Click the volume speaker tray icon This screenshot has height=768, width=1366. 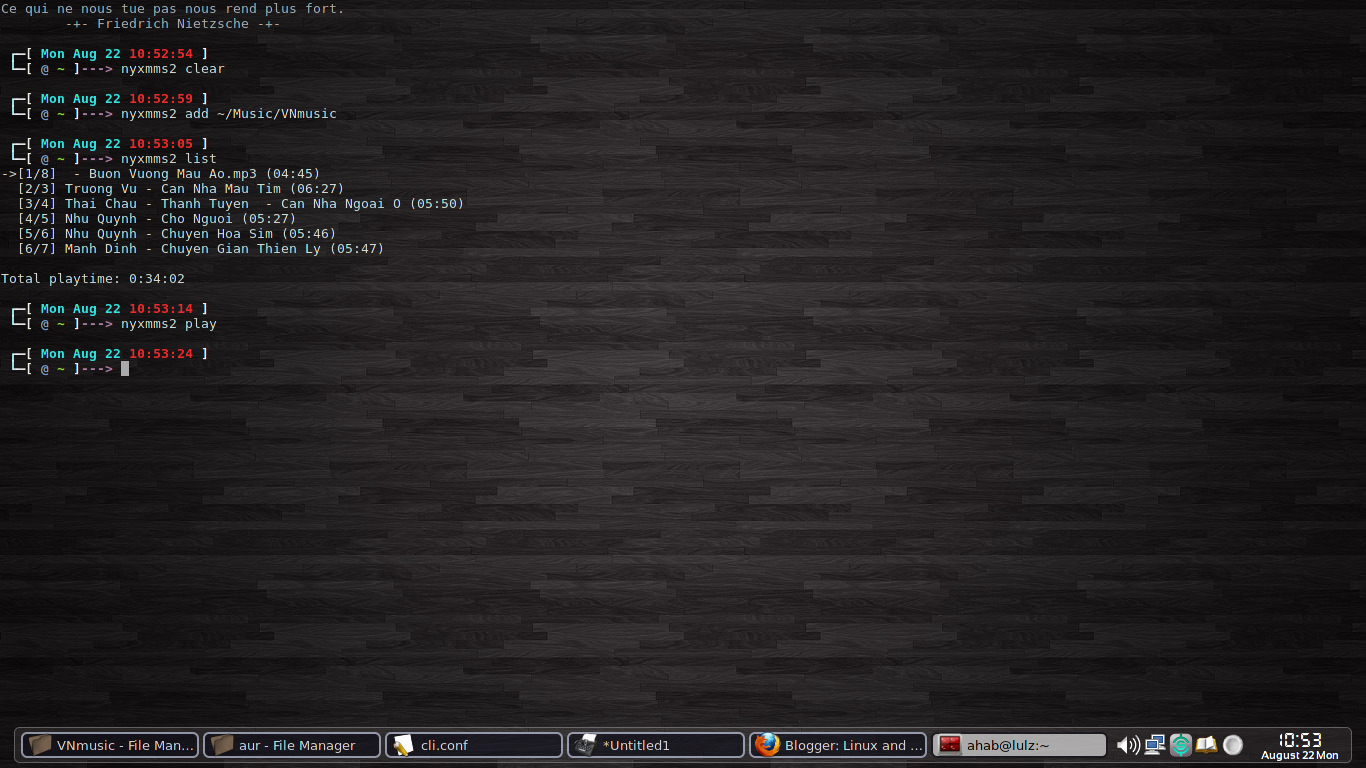tap(1127, 744)
